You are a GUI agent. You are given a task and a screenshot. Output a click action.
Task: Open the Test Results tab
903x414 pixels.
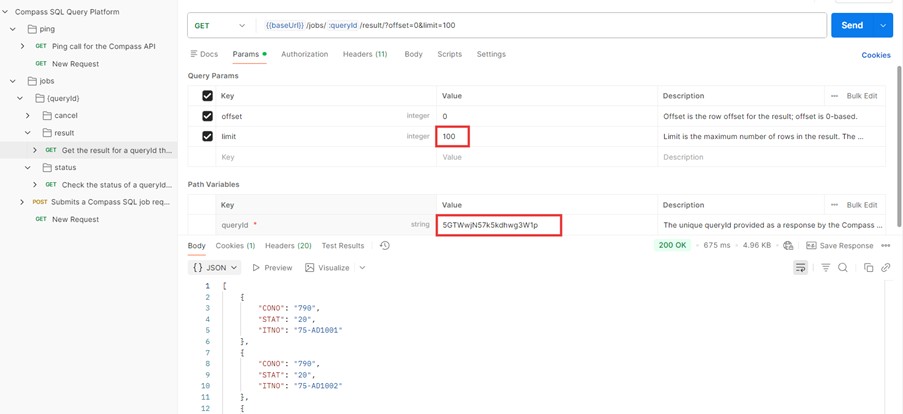(x=342, y=246)
